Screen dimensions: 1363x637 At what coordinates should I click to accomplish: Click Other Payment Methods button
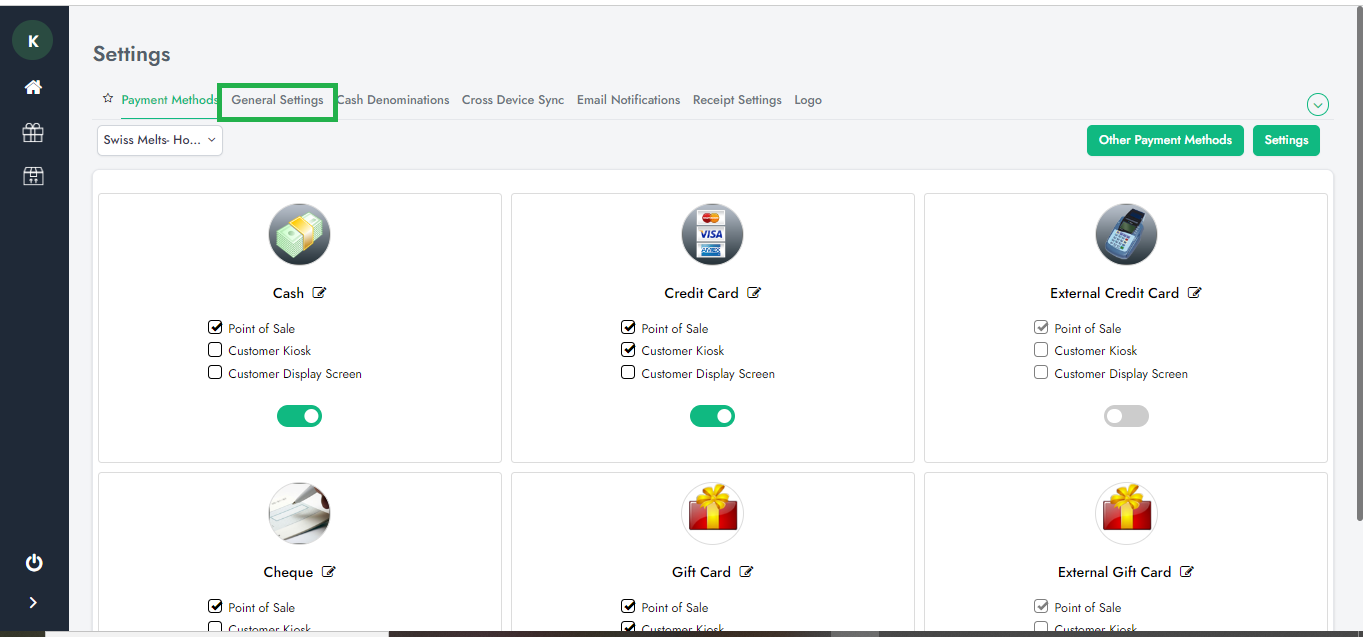coord(1165,140)
